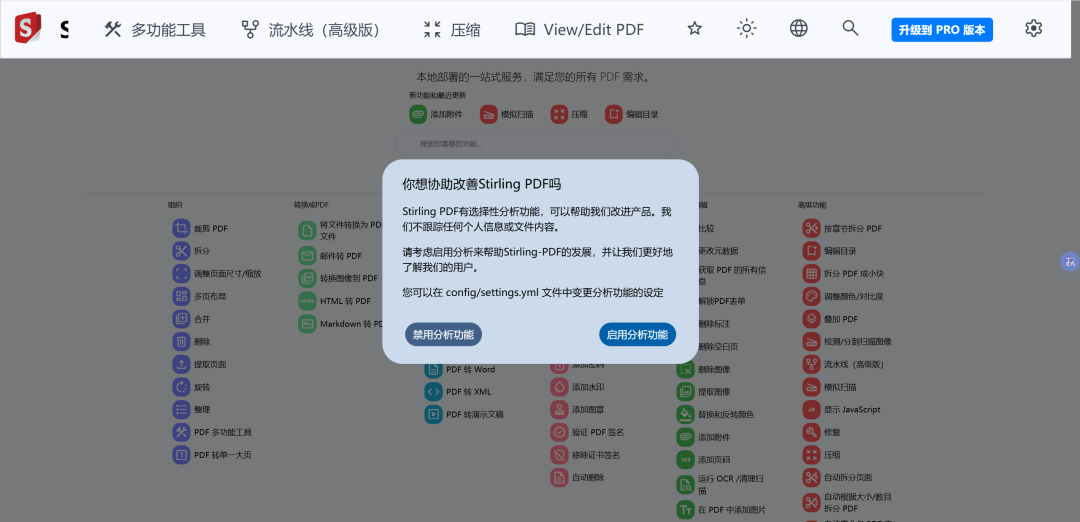
Task: Open the 移除证书签名 tool
Action: pos(585,455)
